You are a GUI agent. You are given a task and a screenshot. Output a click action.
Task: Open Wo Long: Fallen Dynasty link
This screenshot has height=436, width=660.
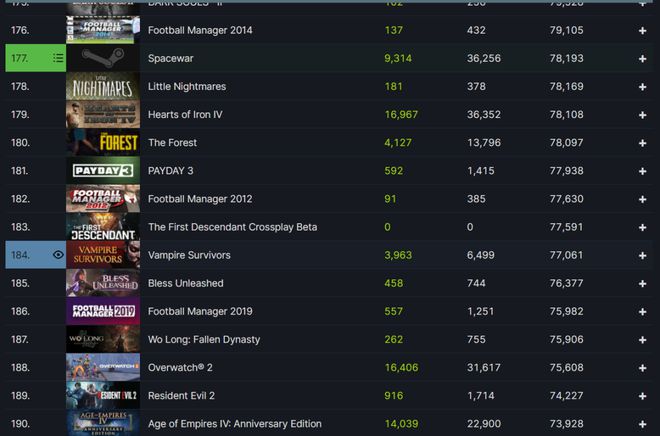(x=204, y=340)
